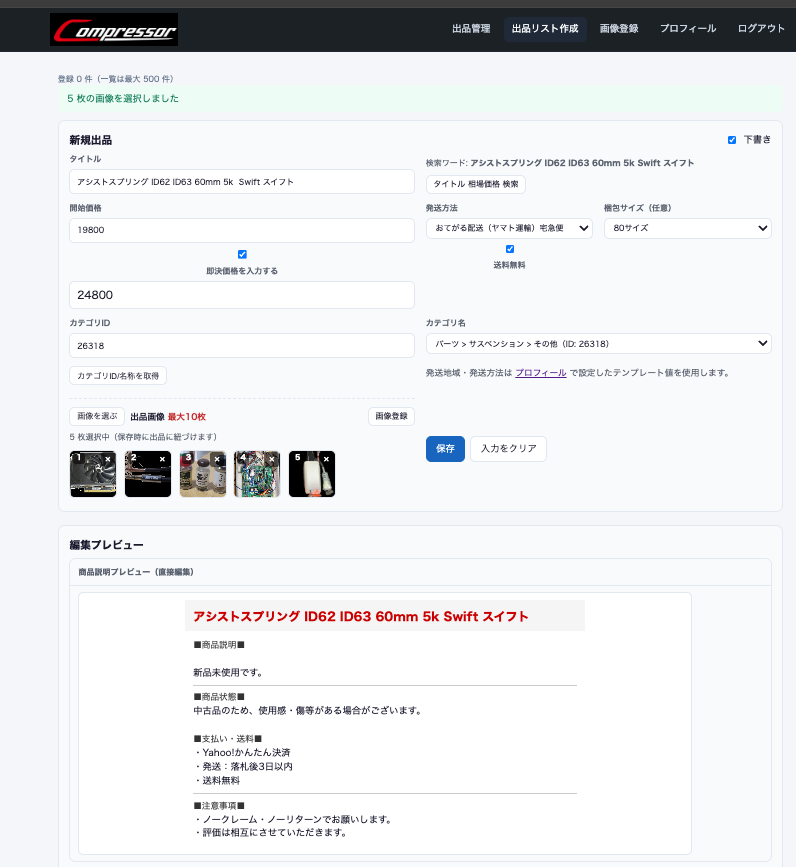
Task: Click the 画像を選ぶ button
Action: coord(97,416)
